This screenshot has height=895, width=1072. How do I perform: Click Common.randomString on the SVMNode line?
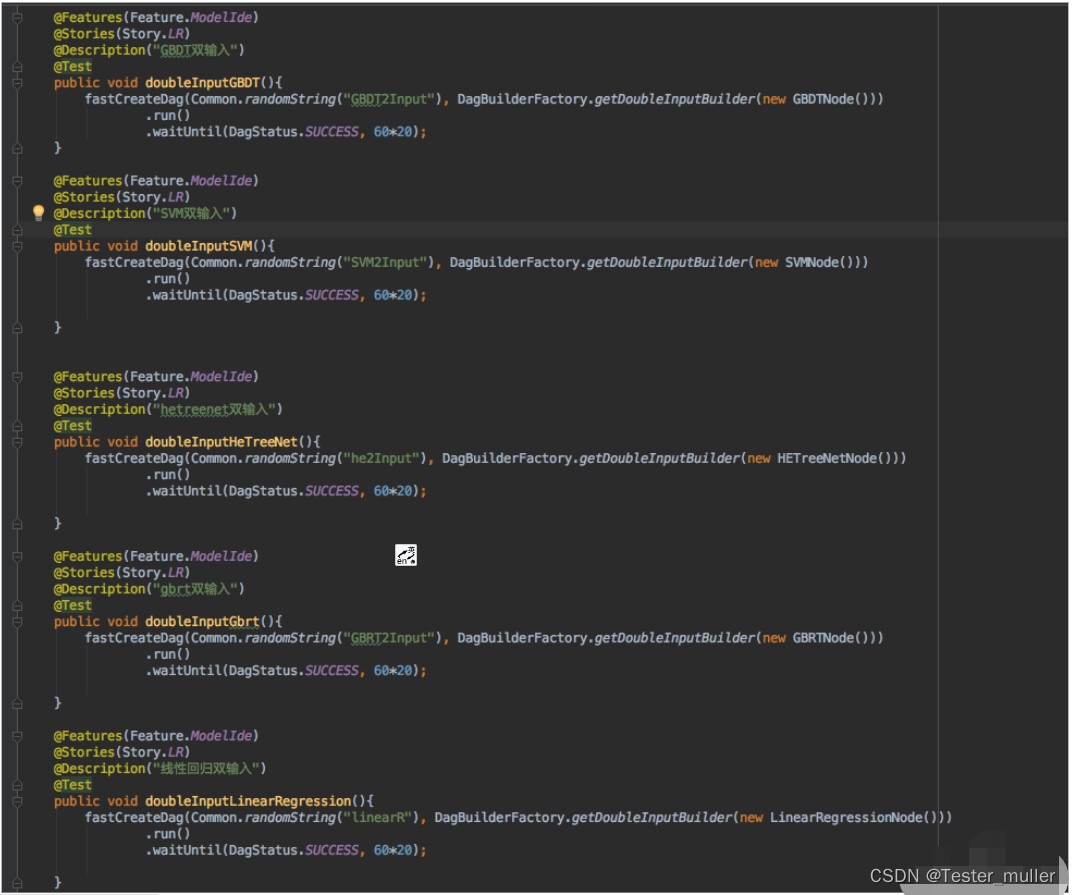tap(263, 263)
